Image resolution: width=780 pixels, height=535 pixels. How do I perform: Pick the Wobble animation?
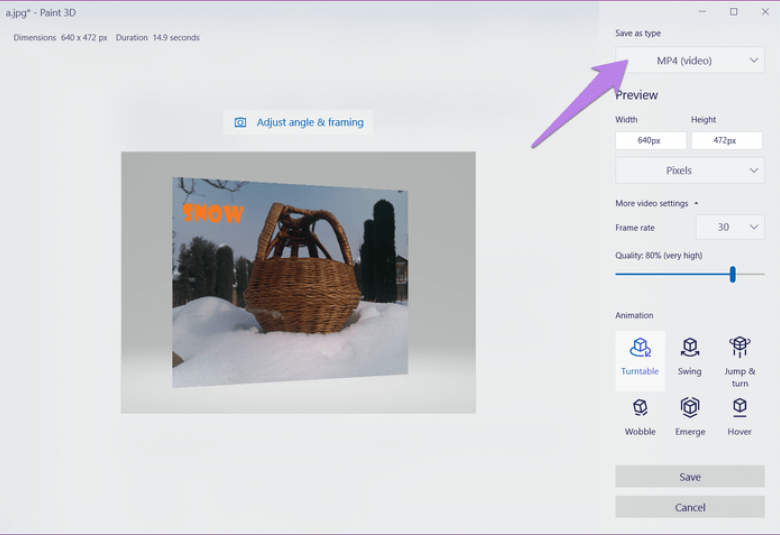point(640,417)
